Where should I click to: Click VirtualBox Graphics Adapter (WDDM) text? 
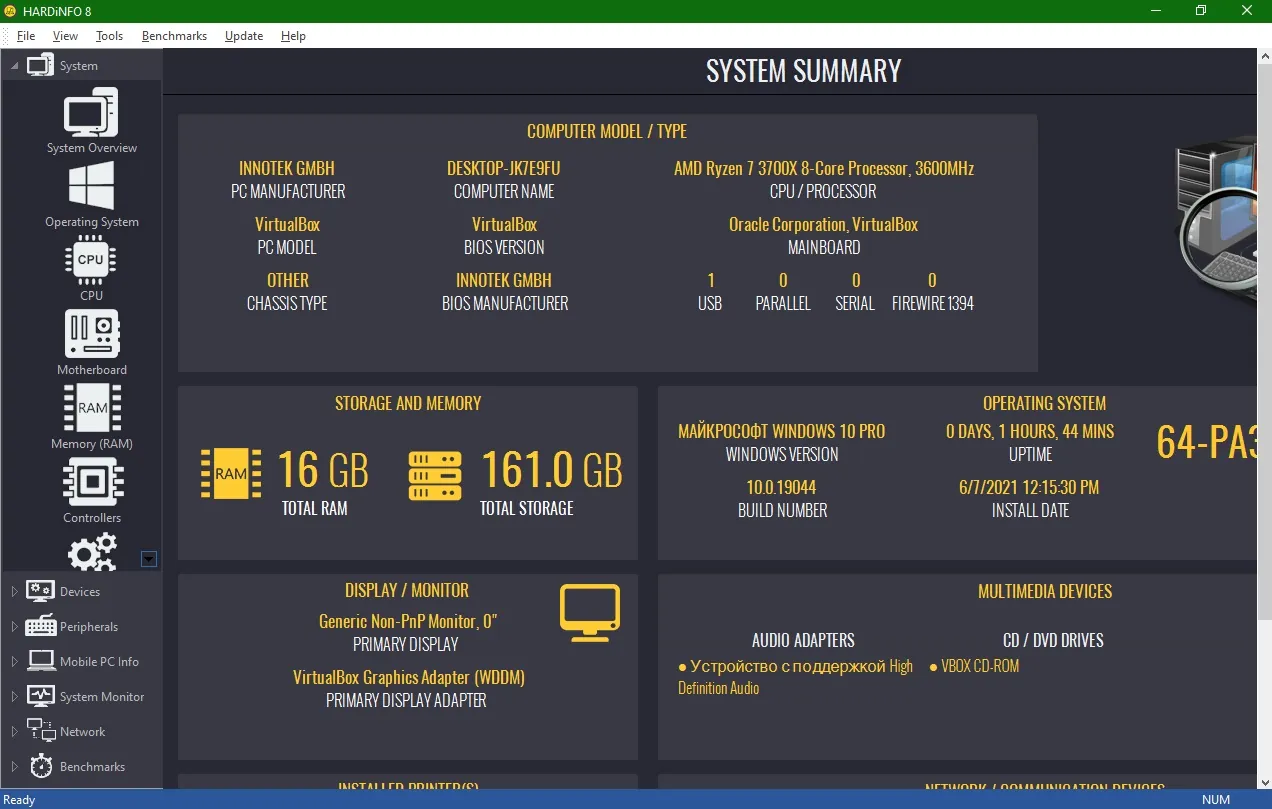(407, 678)
